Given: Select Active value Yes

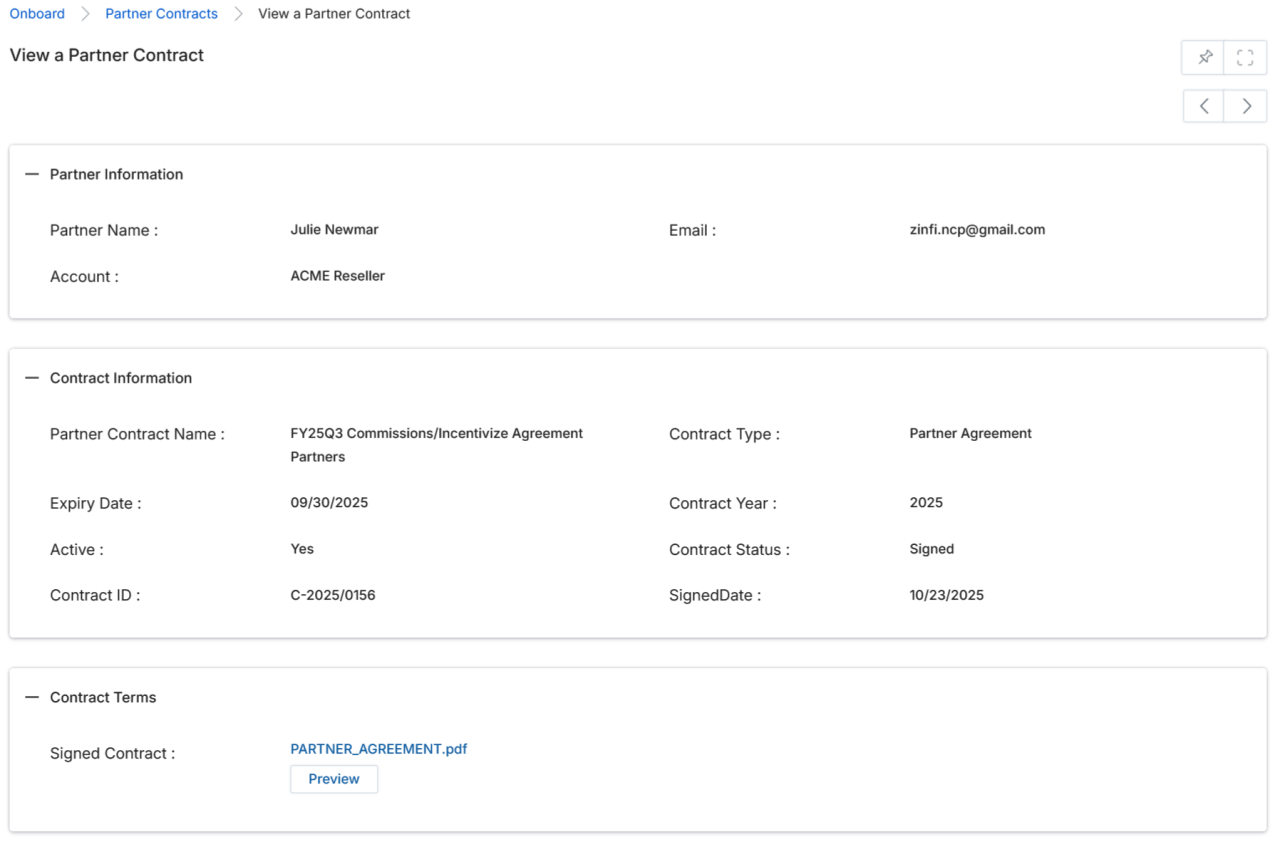Looking at the screenshot, I should 302,548.
